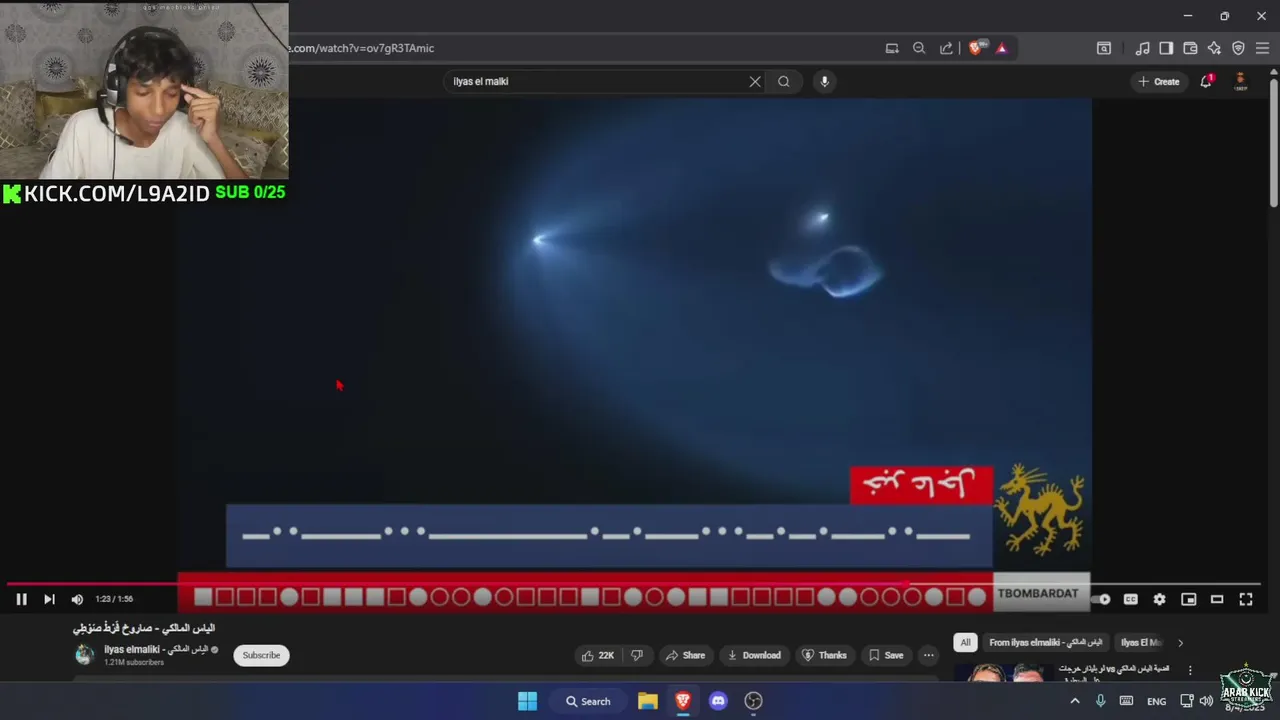Open the suggested video thumbnail

[x=1002, y=672]
